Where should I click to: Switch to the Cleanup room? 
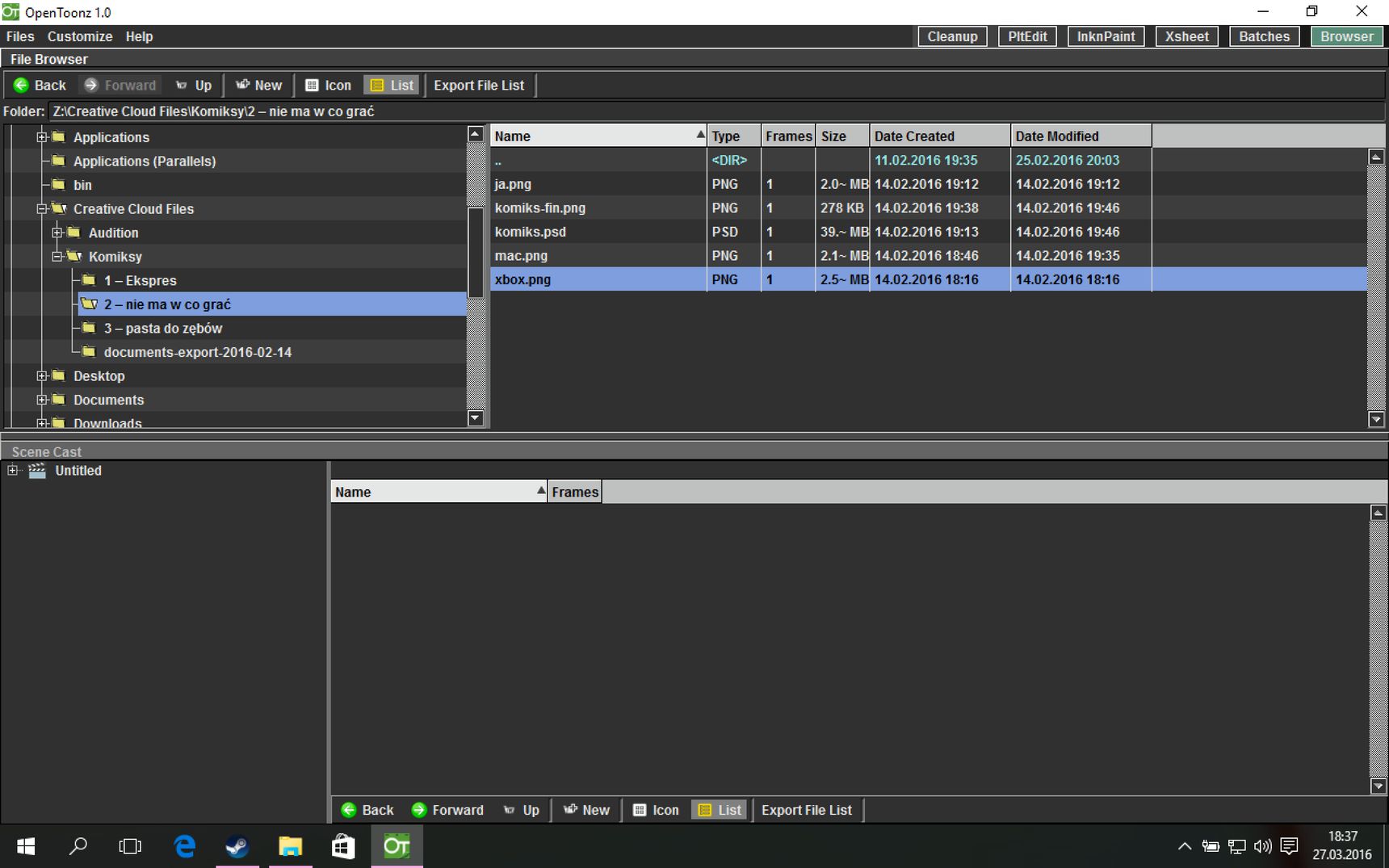pos(952,36)
